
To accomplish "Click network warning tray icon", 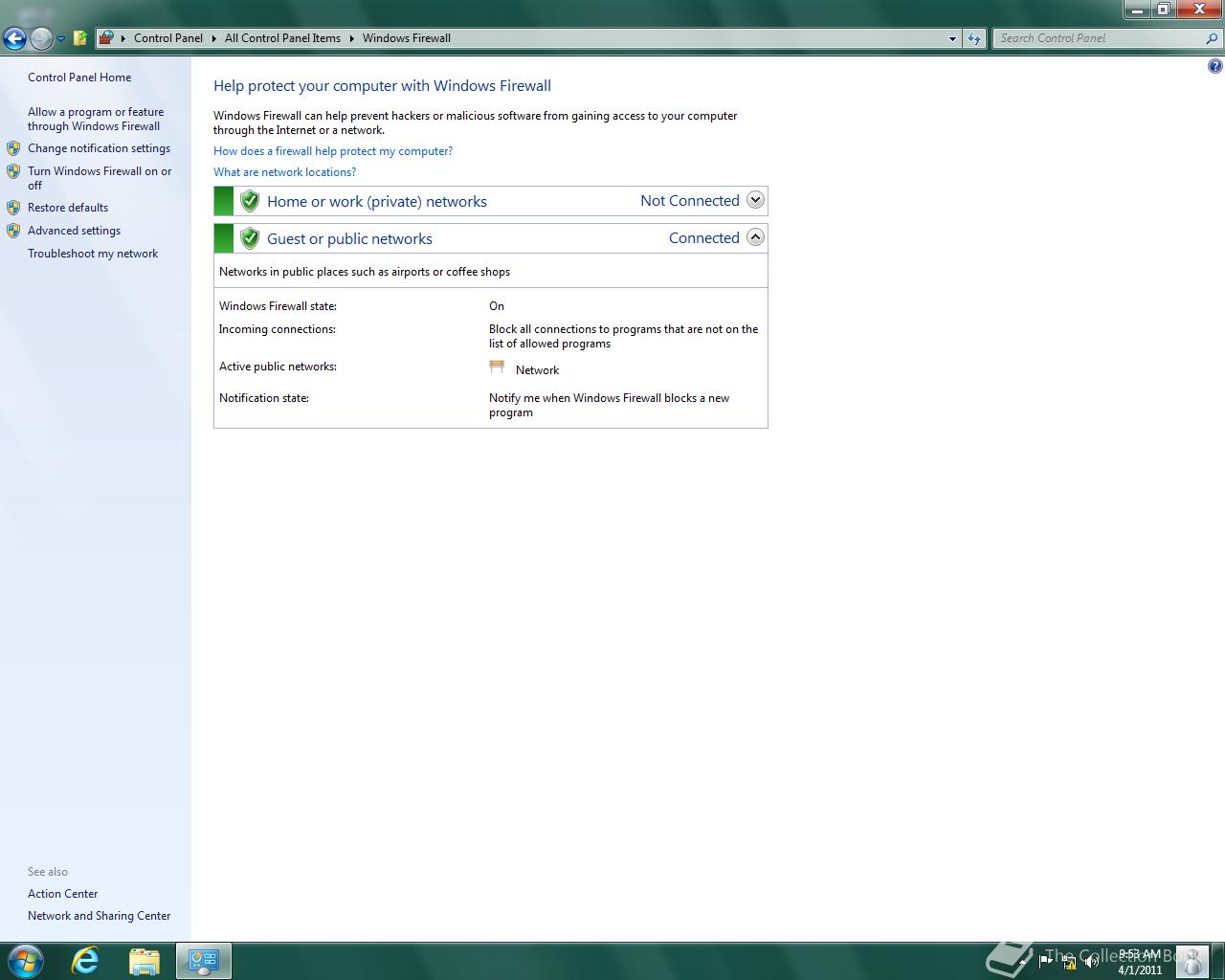I will tap(1069, 962).
